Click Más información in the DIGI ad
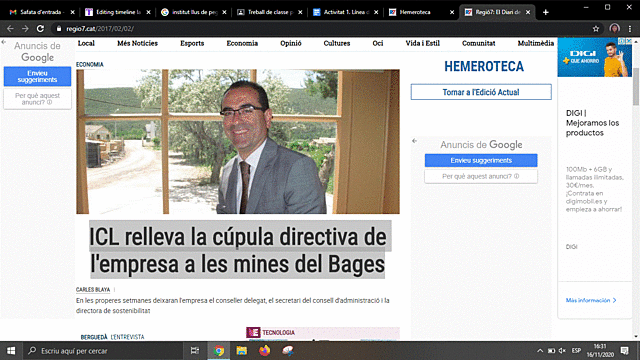The height and width of the screenshot is (360, 640). (591, 300)
